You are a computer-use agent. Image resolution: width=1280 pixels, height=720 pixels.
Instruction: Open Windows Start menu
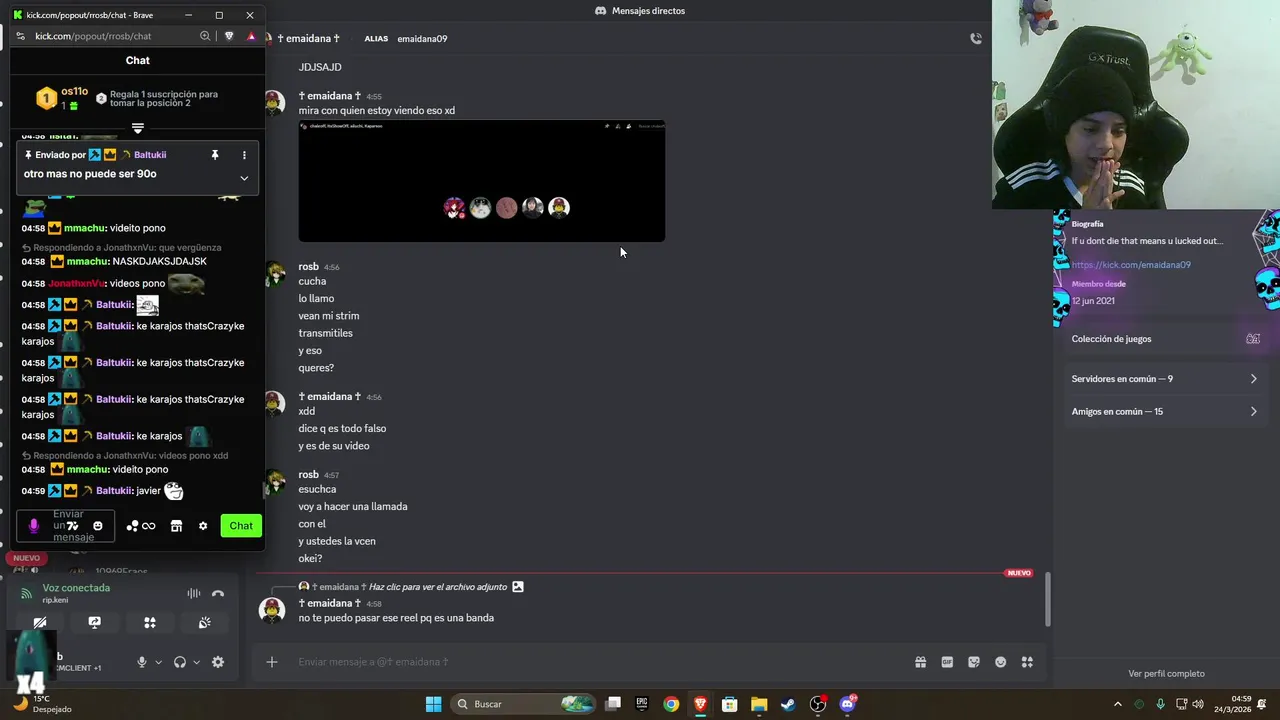pyautogui.click(x=433, y=704)
